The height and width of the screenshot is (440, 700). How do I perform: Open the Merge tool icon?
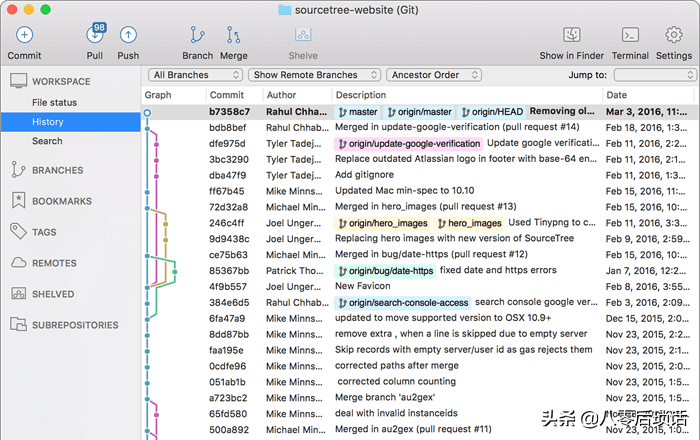[x=233, y=35]
